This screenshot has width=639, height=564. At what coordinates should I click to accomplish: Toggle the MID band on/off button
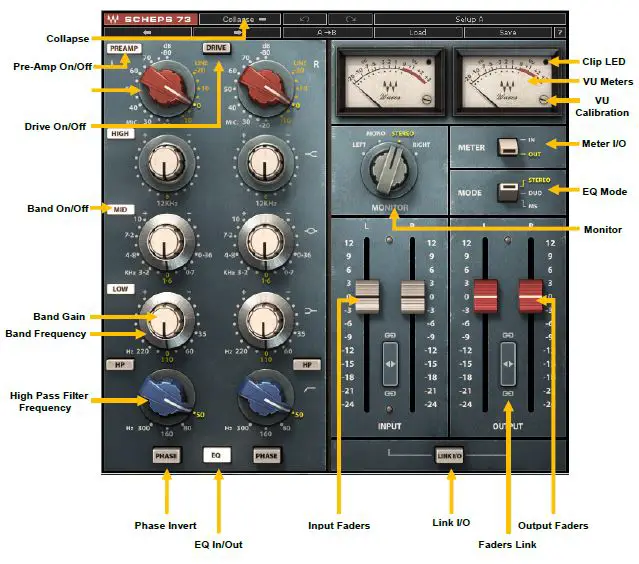(120, 209)
